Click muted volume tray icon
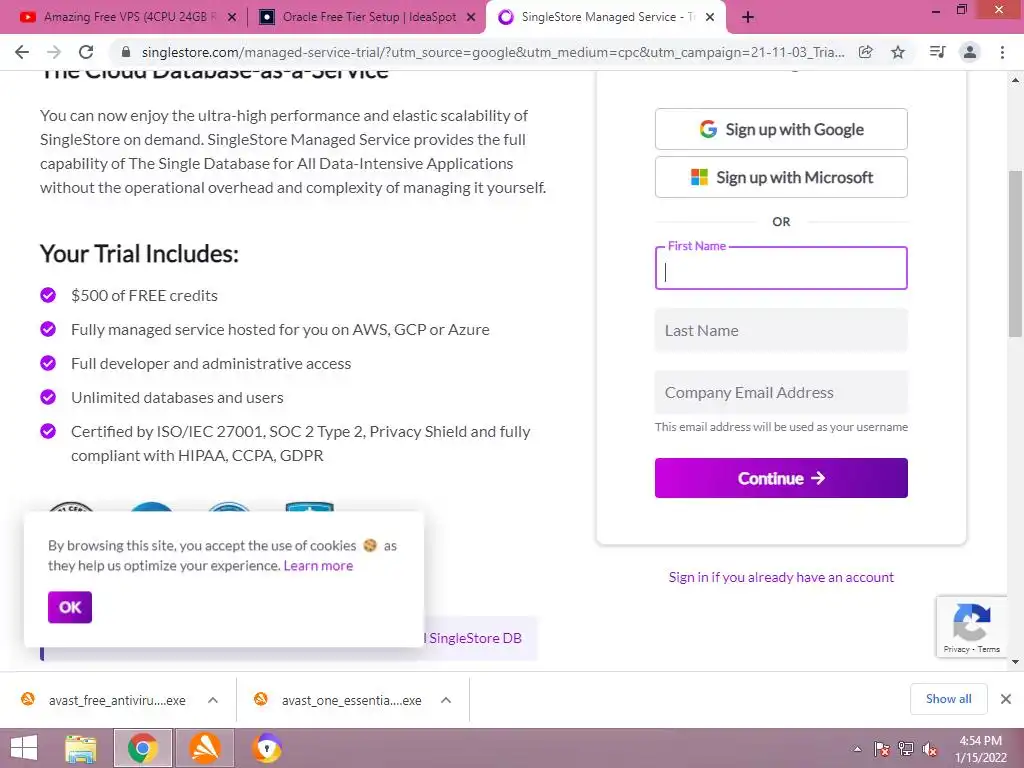The width and height of the screenshot is (1024, 768). 930,749
